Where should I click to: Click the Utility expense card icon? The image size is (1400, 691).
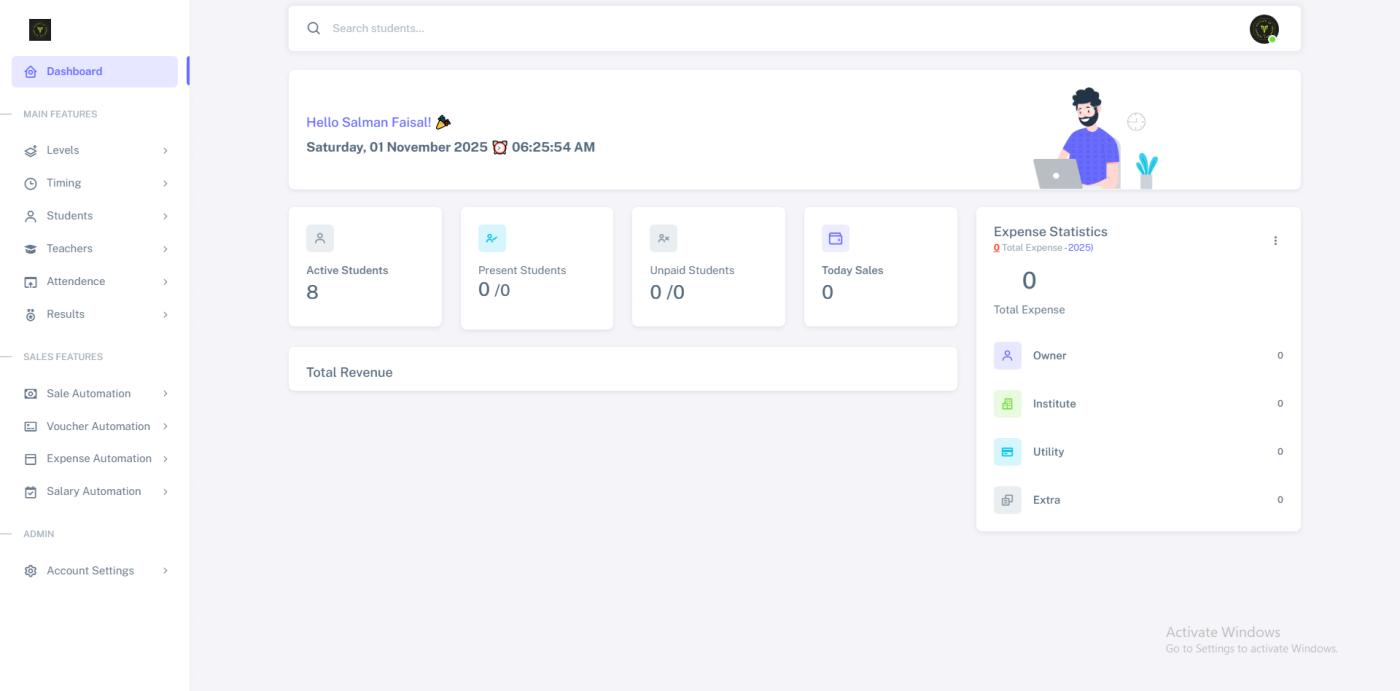(1007, 452)
